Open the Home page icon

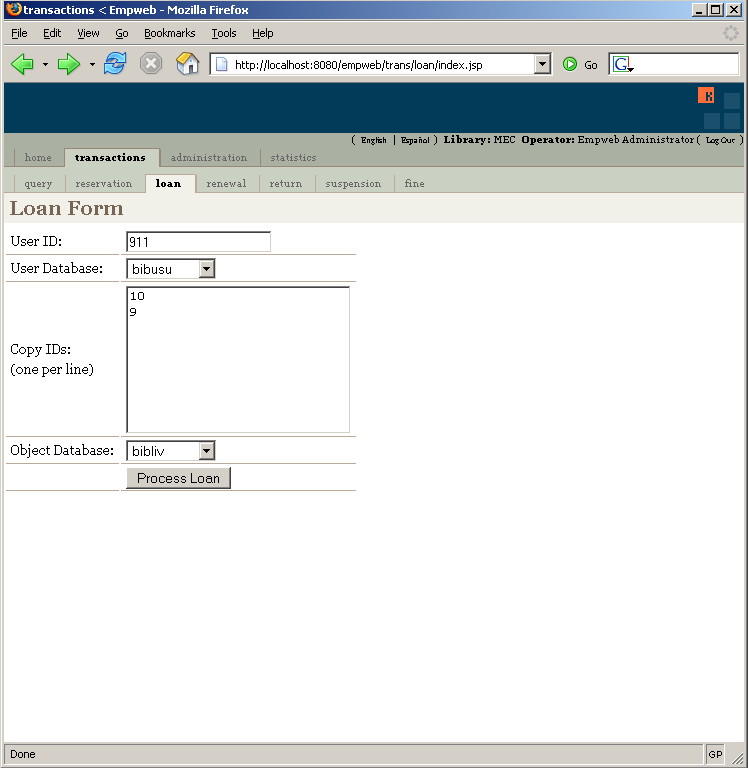point(188,64)
